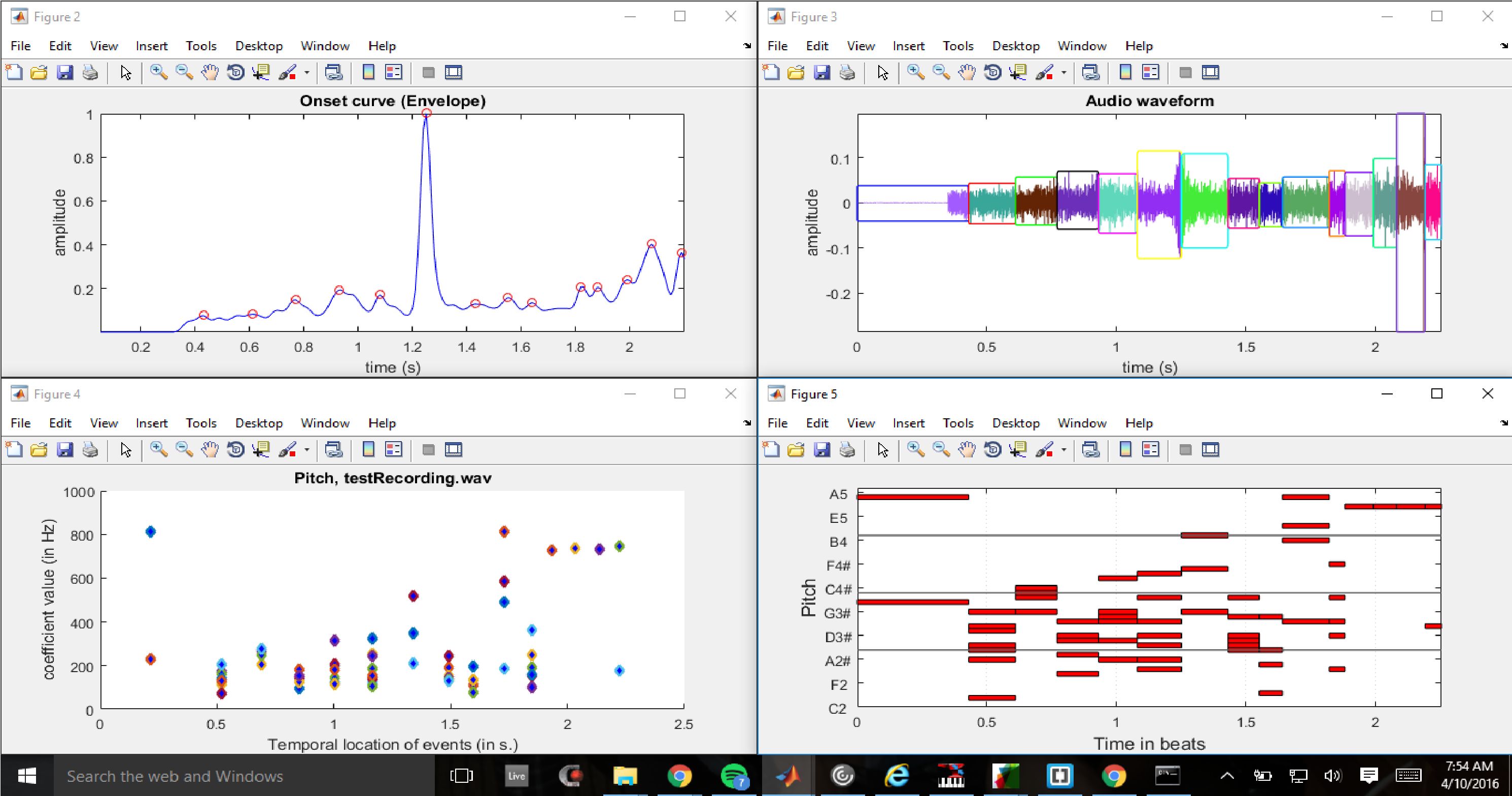Click Link Plot icon in Figure 3
1512x796 pixels.
[x=1090, y=72]
